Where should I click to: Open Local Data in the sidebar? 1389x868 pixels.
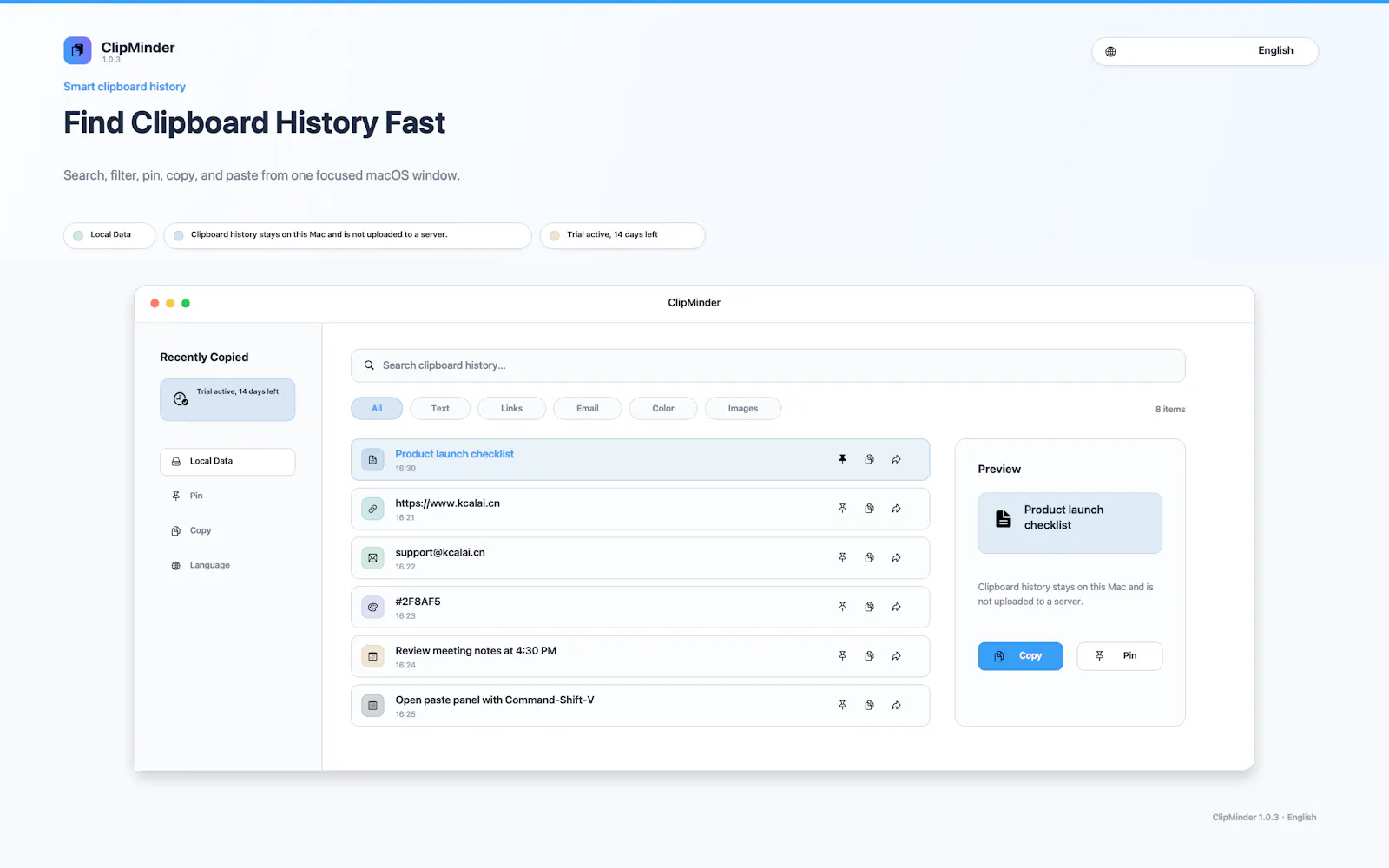(227, 461)
